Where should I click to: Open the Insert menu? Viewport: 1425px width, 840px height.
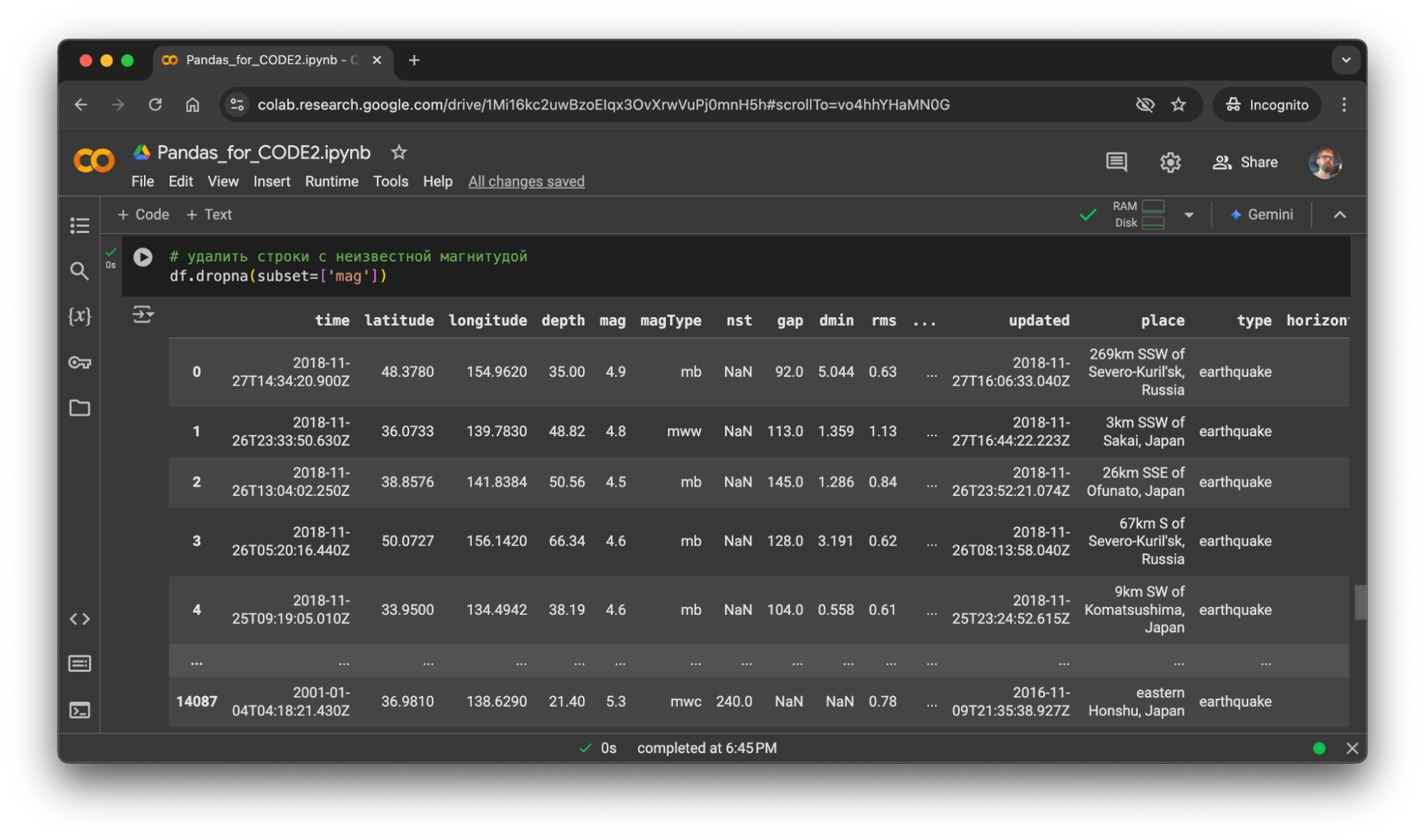(x=272, y=182)
